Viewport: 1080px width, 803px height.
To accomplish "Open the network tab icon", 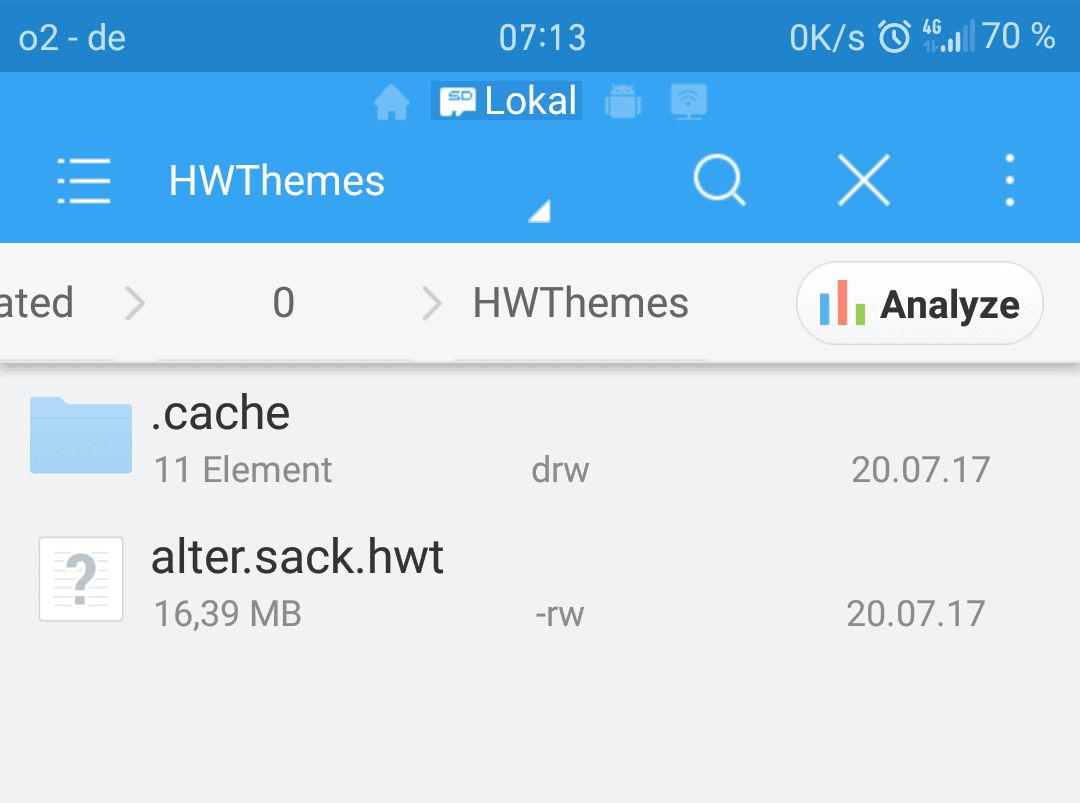I will coord(689,102).
